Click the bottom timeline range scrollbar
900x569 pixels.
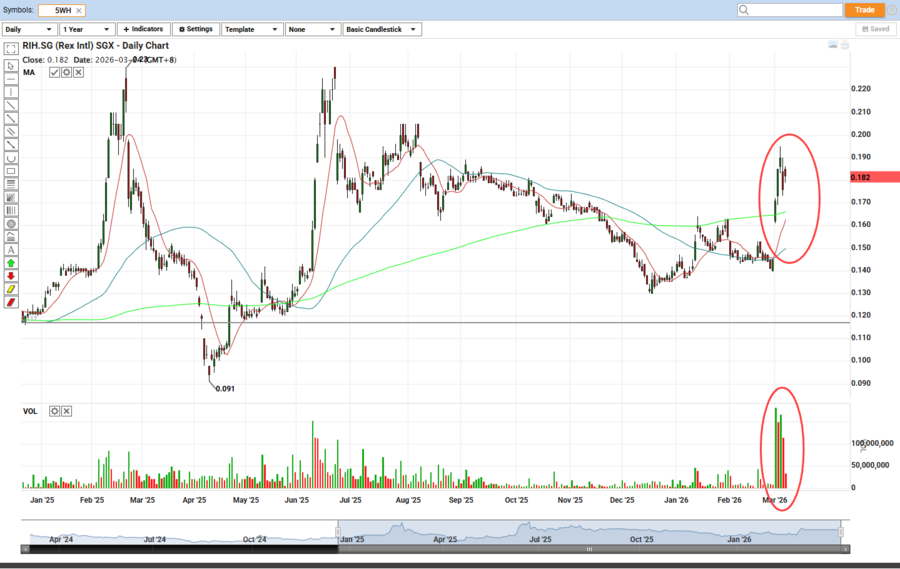(x=589, y=548)
